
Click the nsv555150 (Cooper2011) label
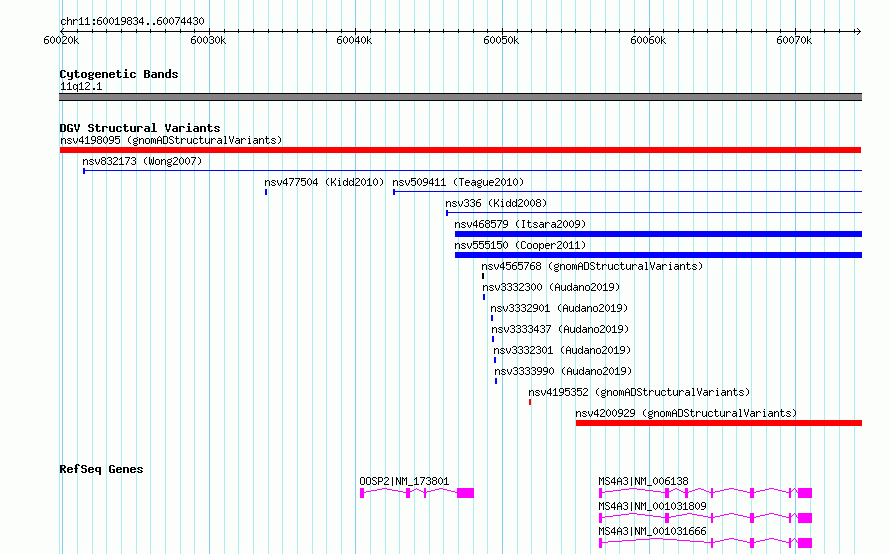point(520,245)
